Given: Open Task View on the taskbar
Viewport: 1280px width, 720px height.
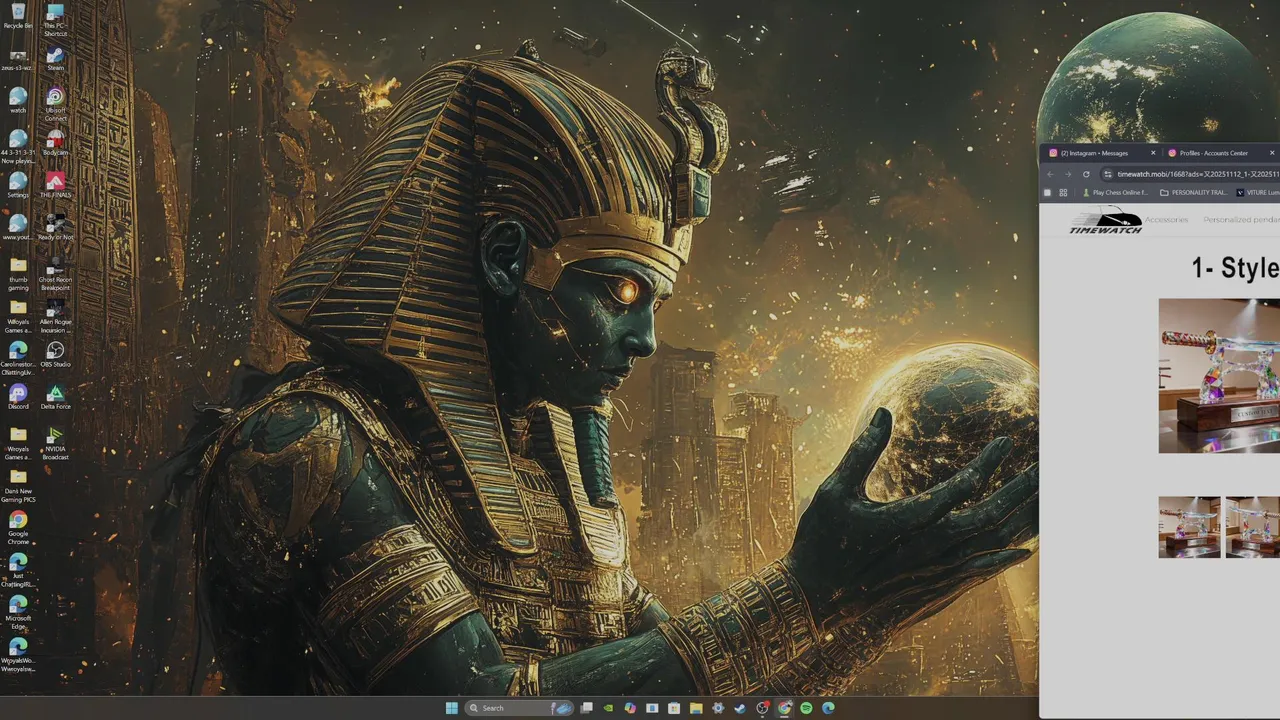Looking at the screenshot, I should 587,708.
